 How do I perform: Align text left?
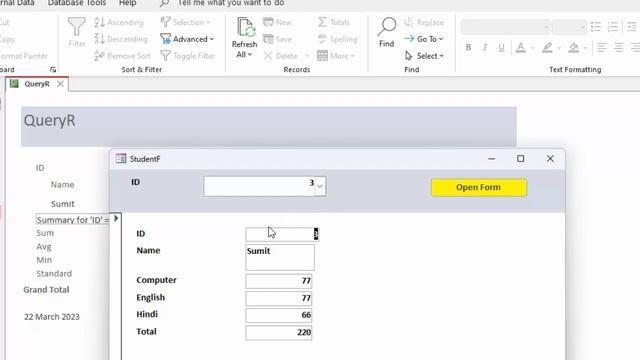(x=602, y=47)
